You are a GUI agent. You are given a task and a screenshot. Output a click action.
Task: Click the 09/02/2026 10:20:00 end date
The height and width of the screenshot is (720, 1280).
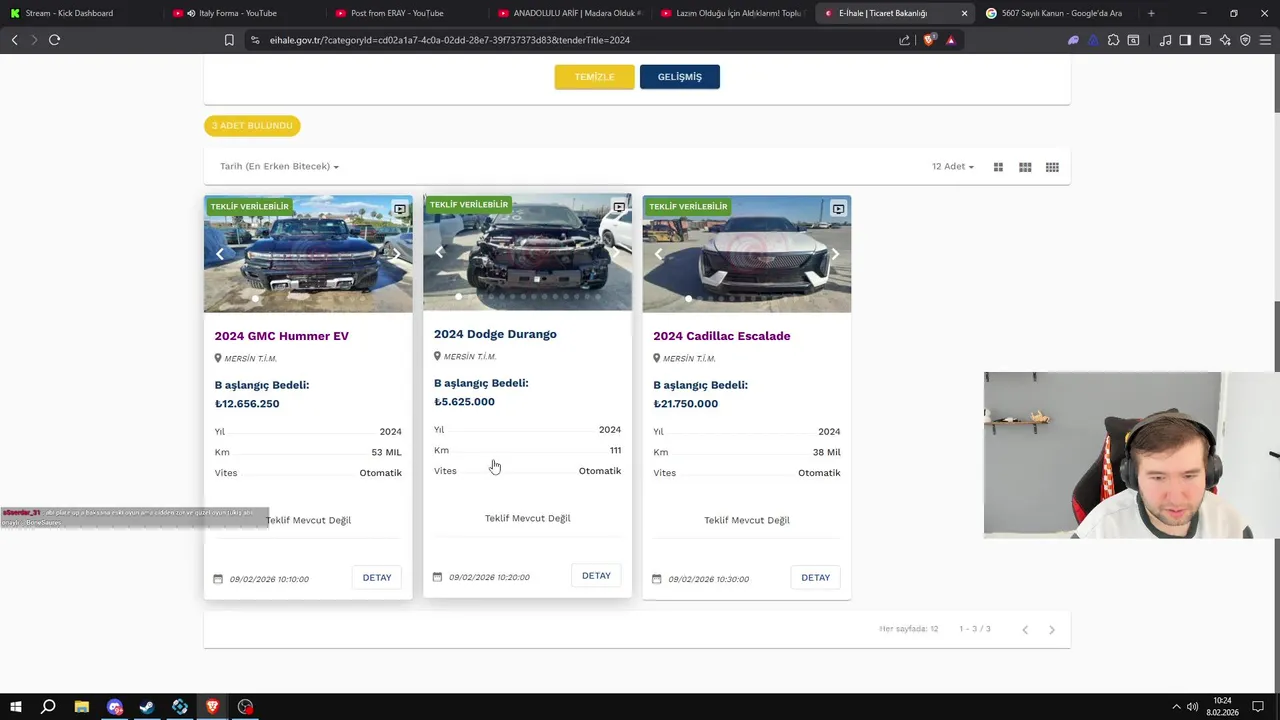click(x=489, y=577)
